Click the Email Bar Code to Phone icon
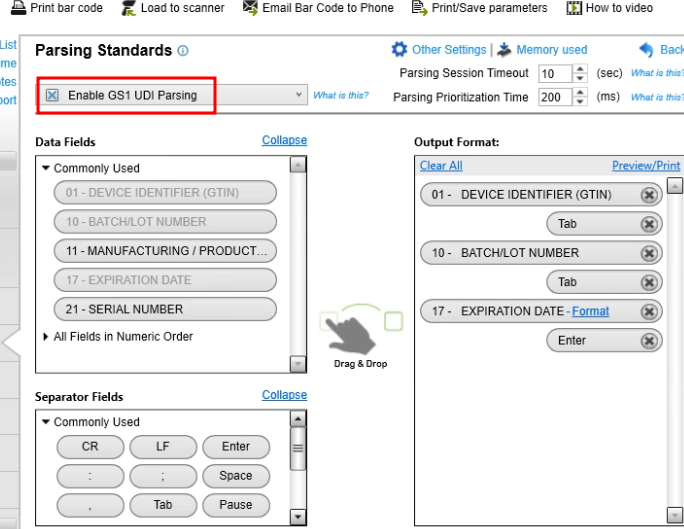Viewport: 684px width, 529px height. pos(250,7)
